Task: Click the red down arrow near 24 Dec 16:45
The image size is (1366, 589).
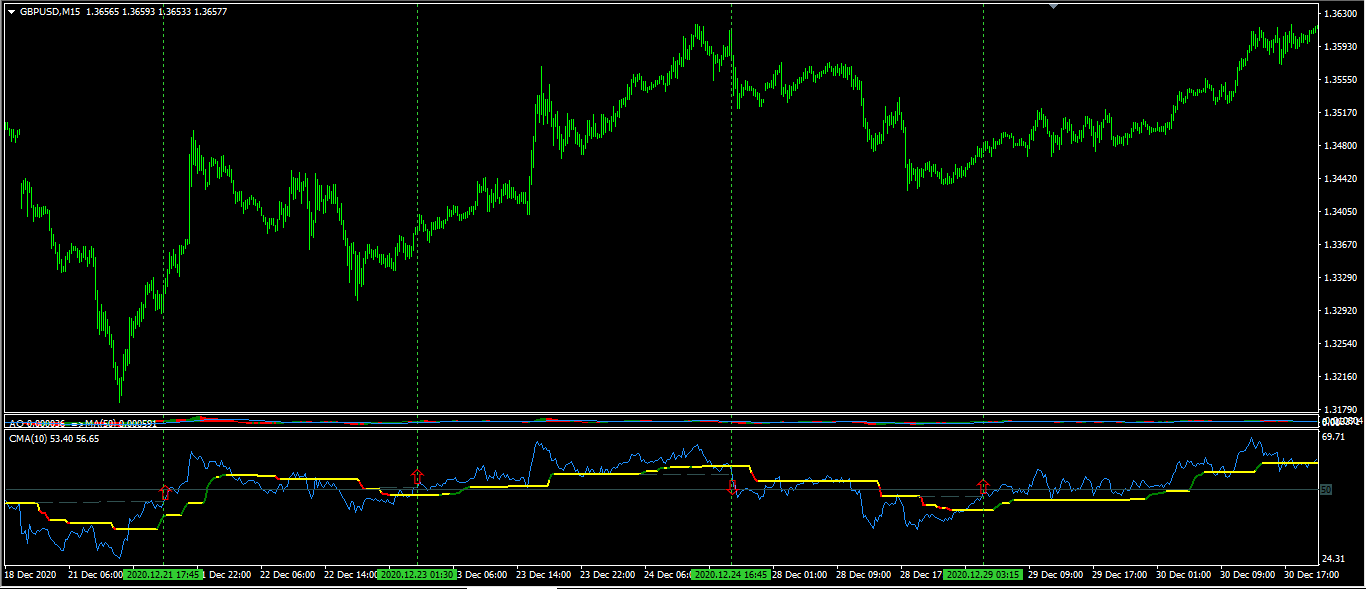Action: pos(731,487)
